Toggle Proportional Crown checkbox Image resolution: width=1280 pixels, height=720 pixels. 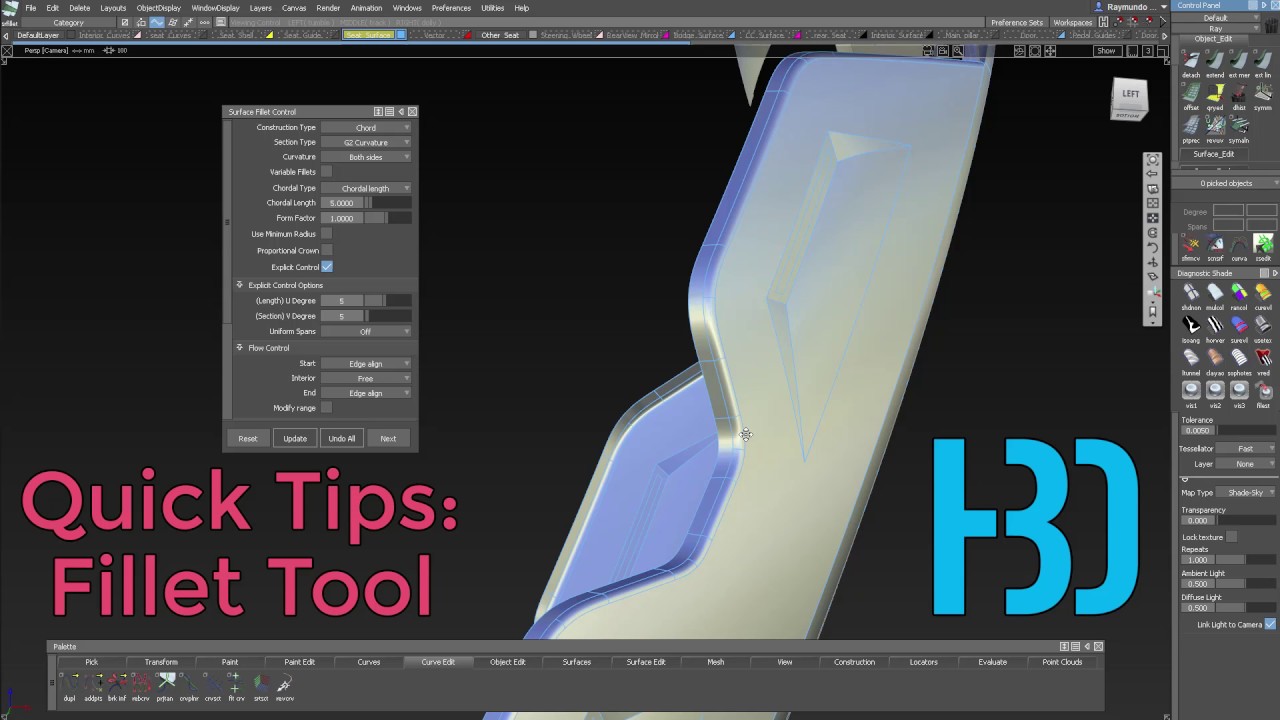pos(327,251)
